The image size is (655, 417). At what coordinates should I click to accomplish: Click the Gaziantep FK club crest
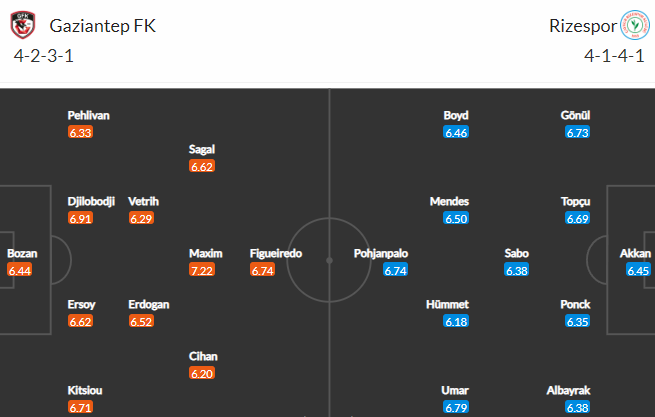(x=23, y=25)
